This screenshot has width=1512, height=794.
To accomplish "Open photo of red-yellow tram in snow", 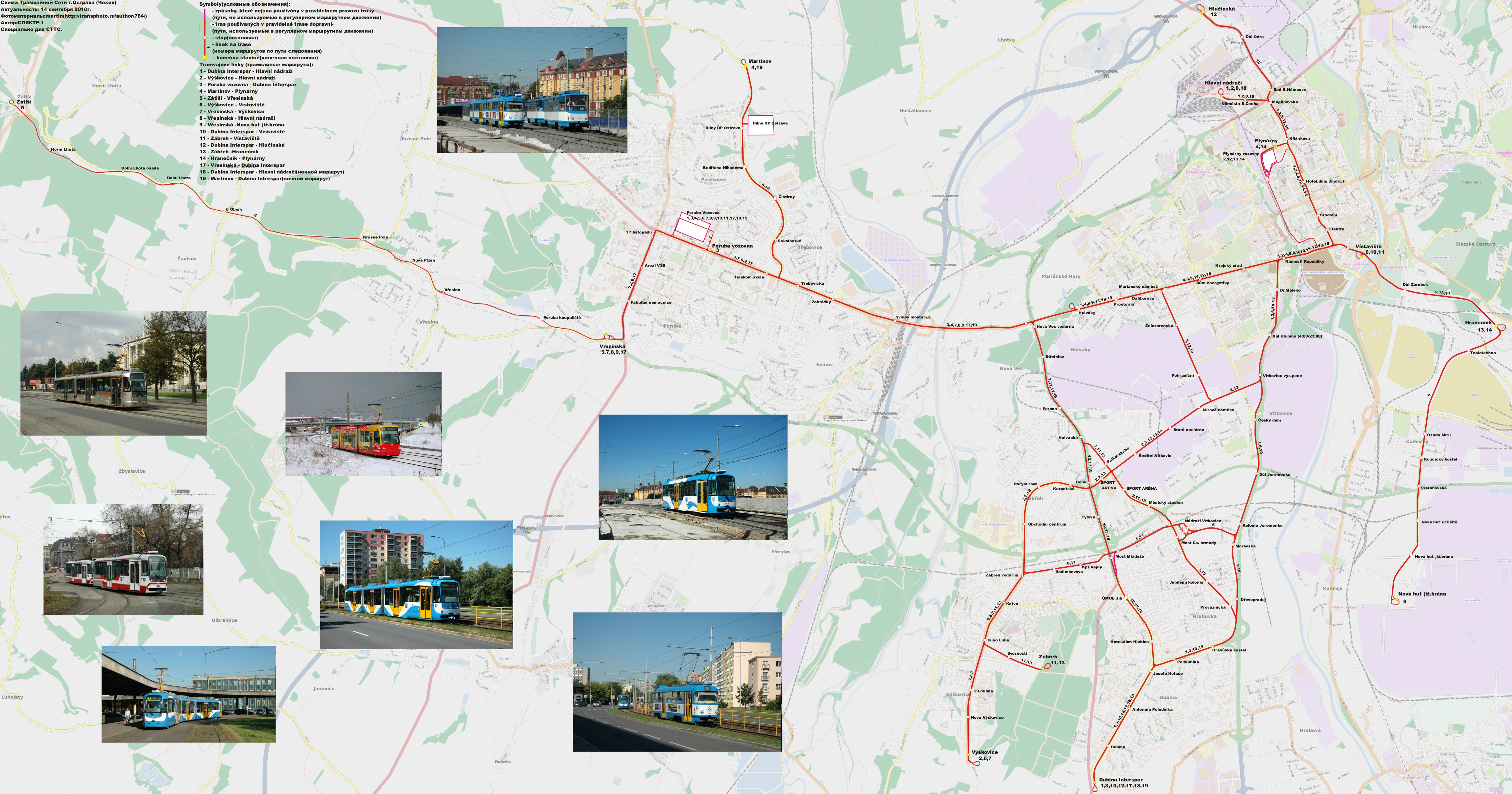I will click(363, 423).
